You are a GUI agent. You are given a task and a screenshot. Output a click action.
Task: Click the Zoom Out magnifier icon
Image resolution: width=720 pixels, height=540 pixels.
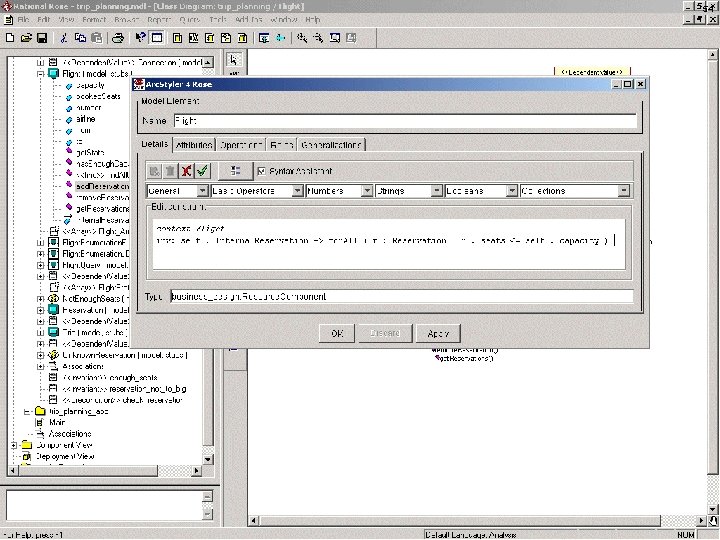[318, 38]
